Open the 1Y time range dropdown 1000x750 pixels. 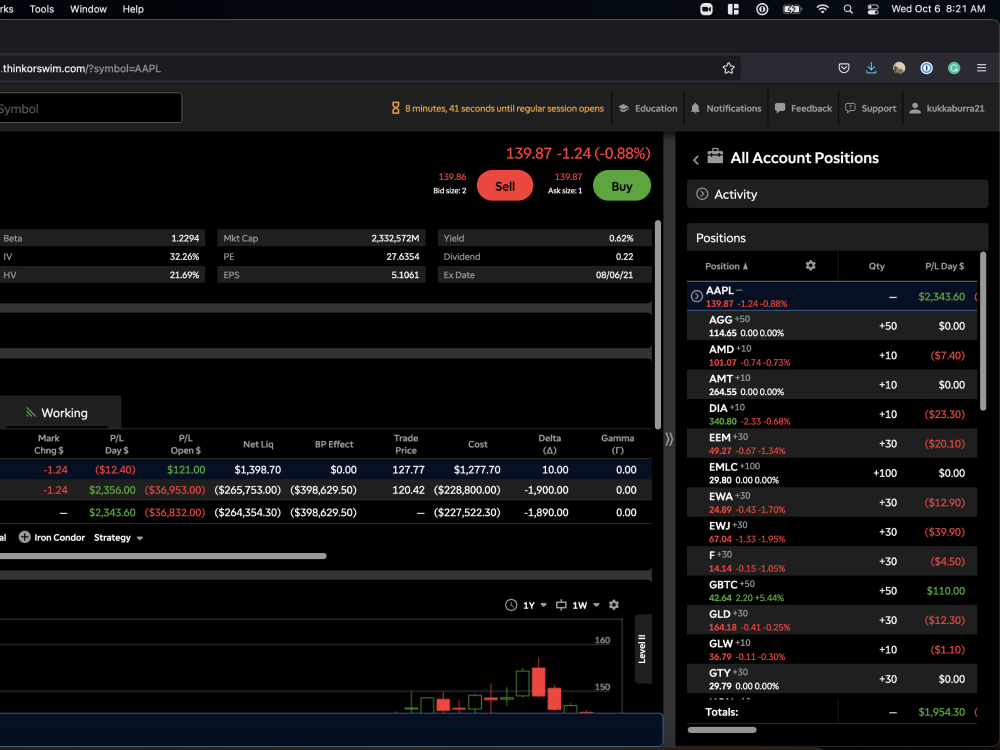(535, 605)
